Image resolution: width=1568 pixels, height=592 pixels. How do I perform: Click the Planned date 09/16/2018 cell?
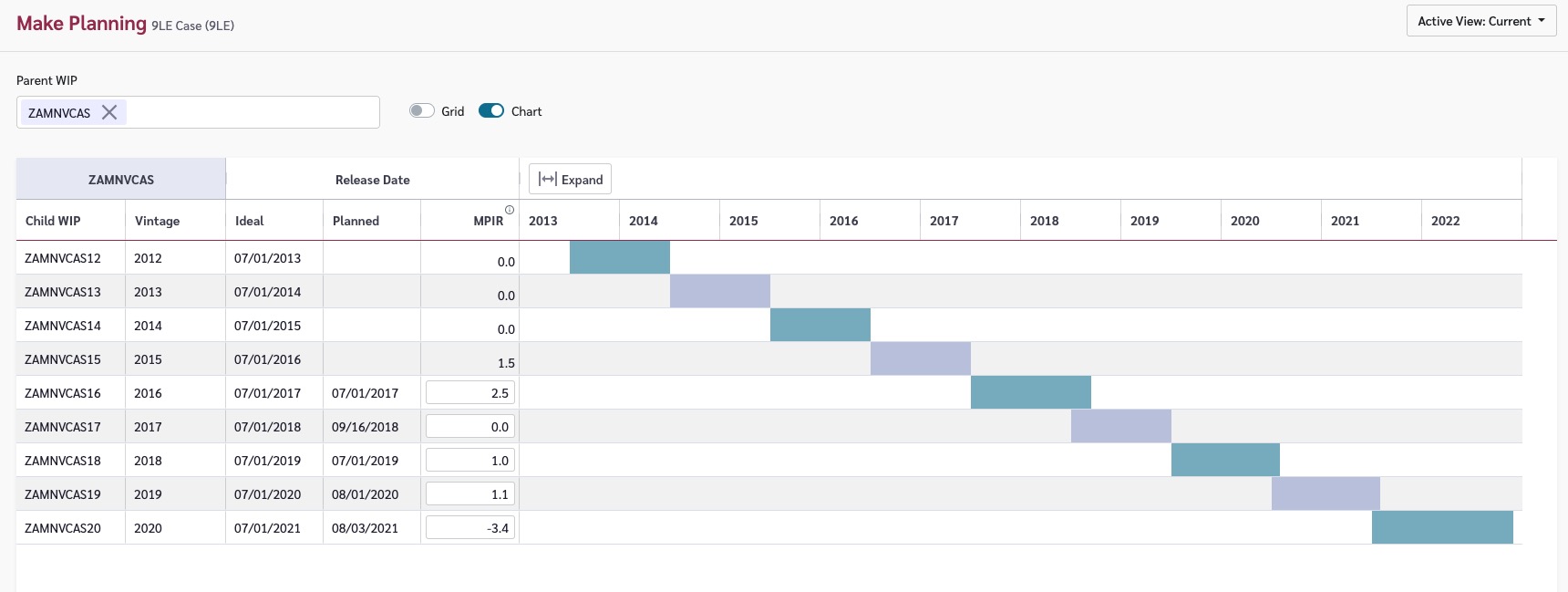pyautogui.click(x=366, y=427)
